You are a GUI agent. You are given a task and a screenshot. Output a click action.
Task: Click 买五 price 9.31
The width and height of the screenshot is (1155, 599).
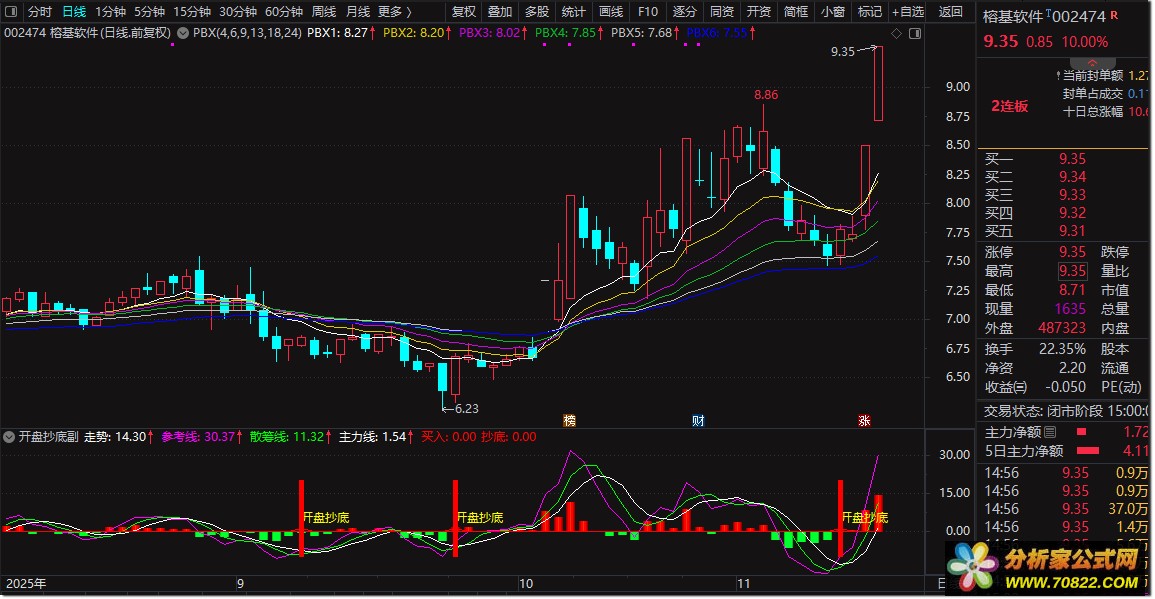pos(1072,231)
